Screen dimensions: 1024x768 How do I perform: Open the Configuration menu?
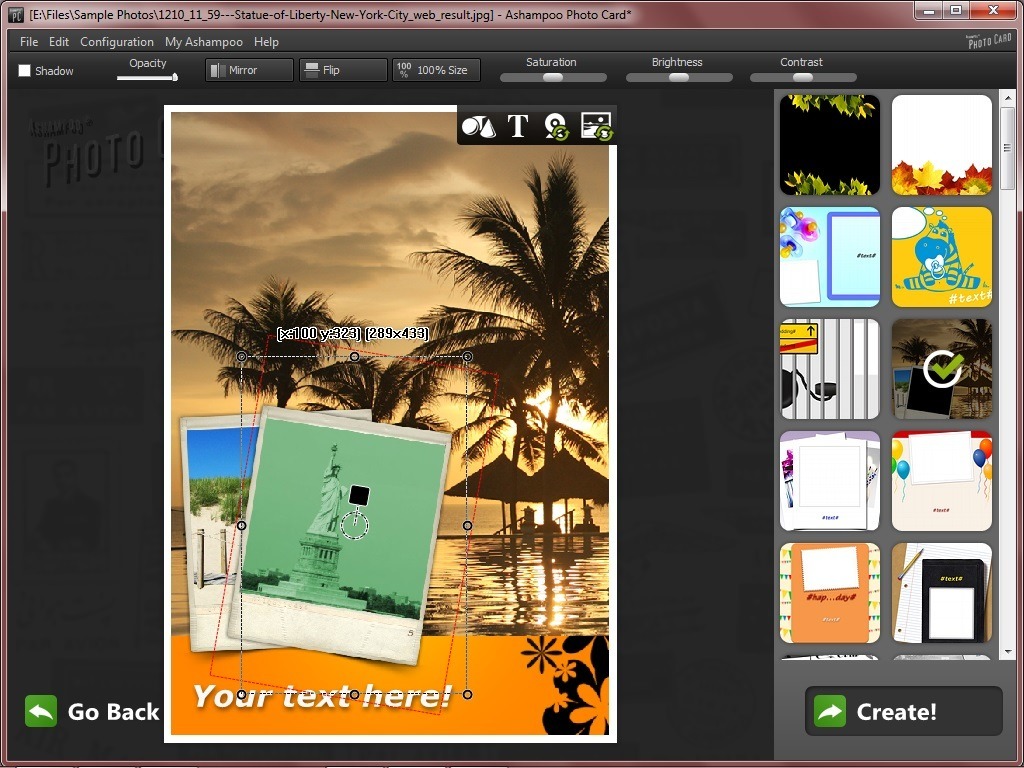(x=117, y=42)
